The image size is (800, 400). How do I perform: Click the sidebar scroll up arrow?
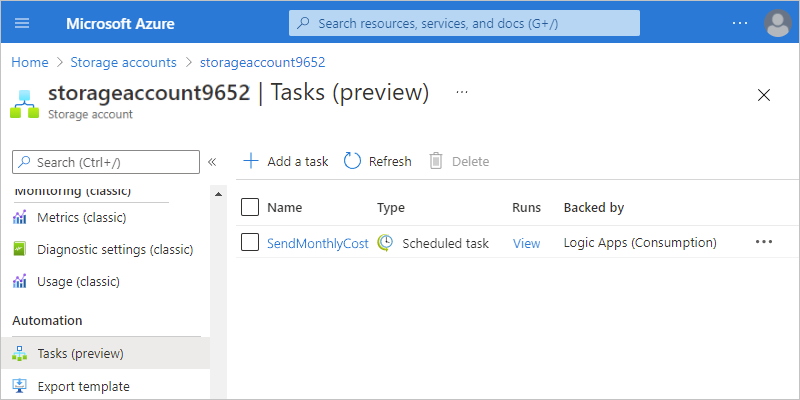(x=218, y=194)
